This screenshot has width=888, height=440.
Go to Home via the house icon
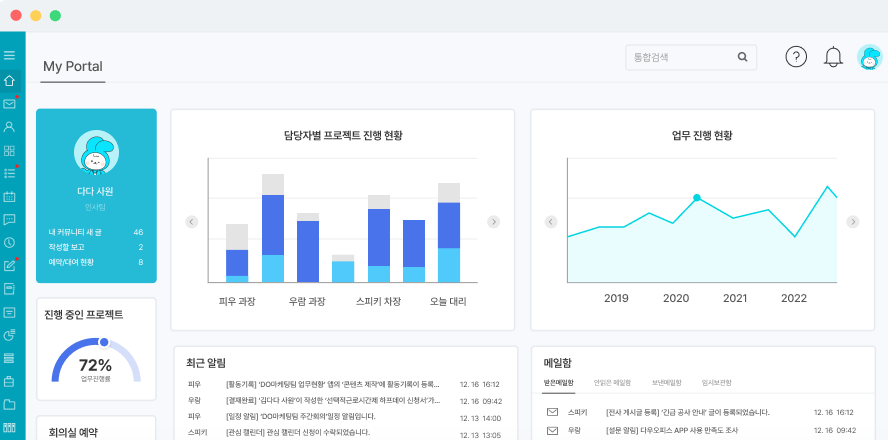(9, 81)
